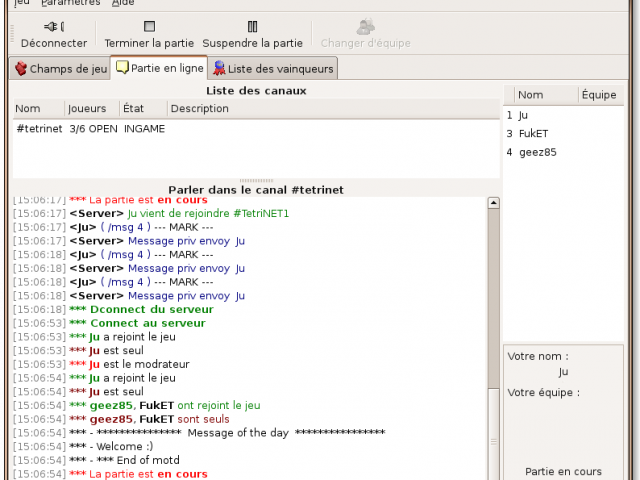Image resolution: width=640 pixels, height=480 pixels.
Task: Click the chat scrollbar up arrow
Action: pyautogui.click(x=493, y=203)
